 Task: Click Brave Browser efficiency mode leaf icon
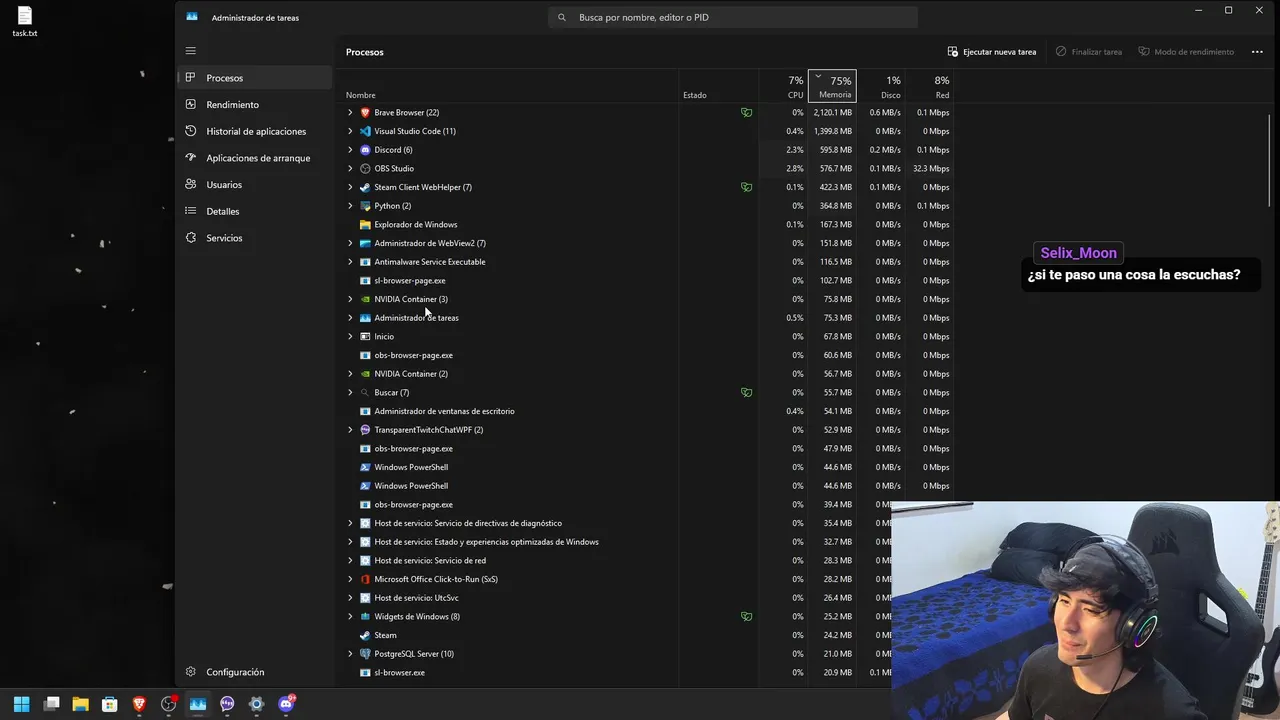click(746, 112)
